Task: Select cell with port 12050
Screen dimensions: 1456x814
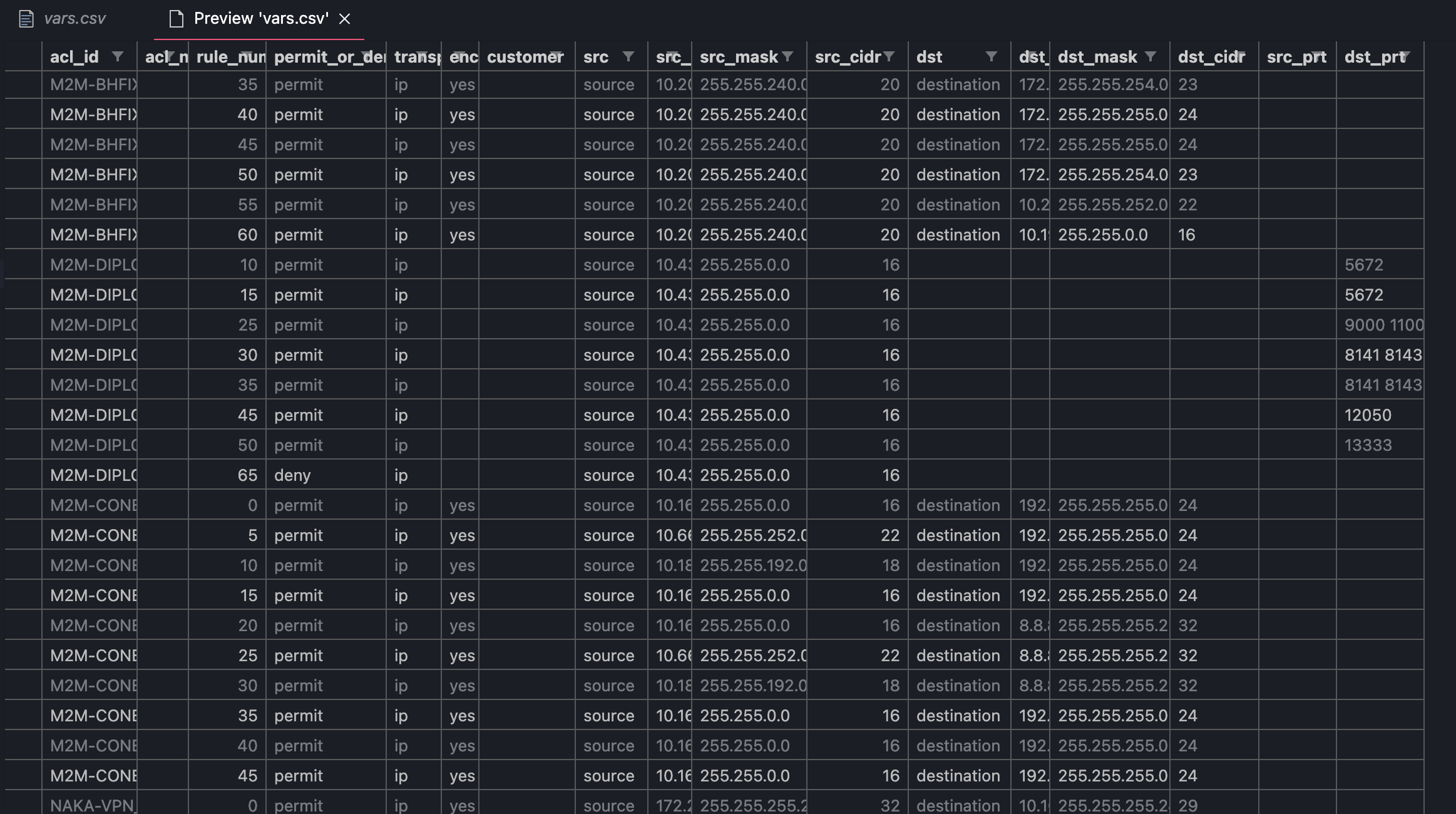Action: tap(1368, 415)
